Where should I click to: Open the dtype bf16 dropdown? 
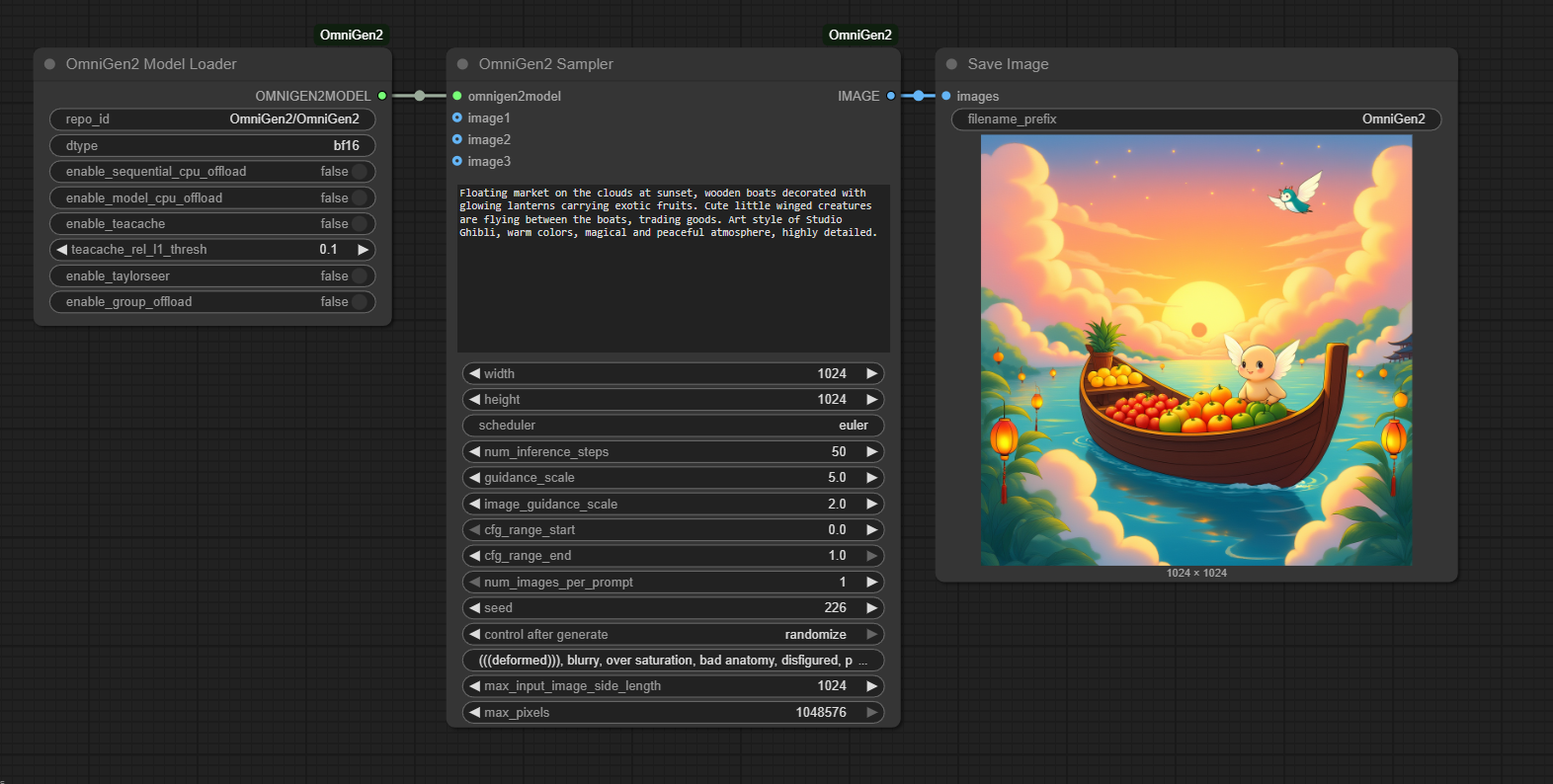pyautogui.click(x=212, y=145)
